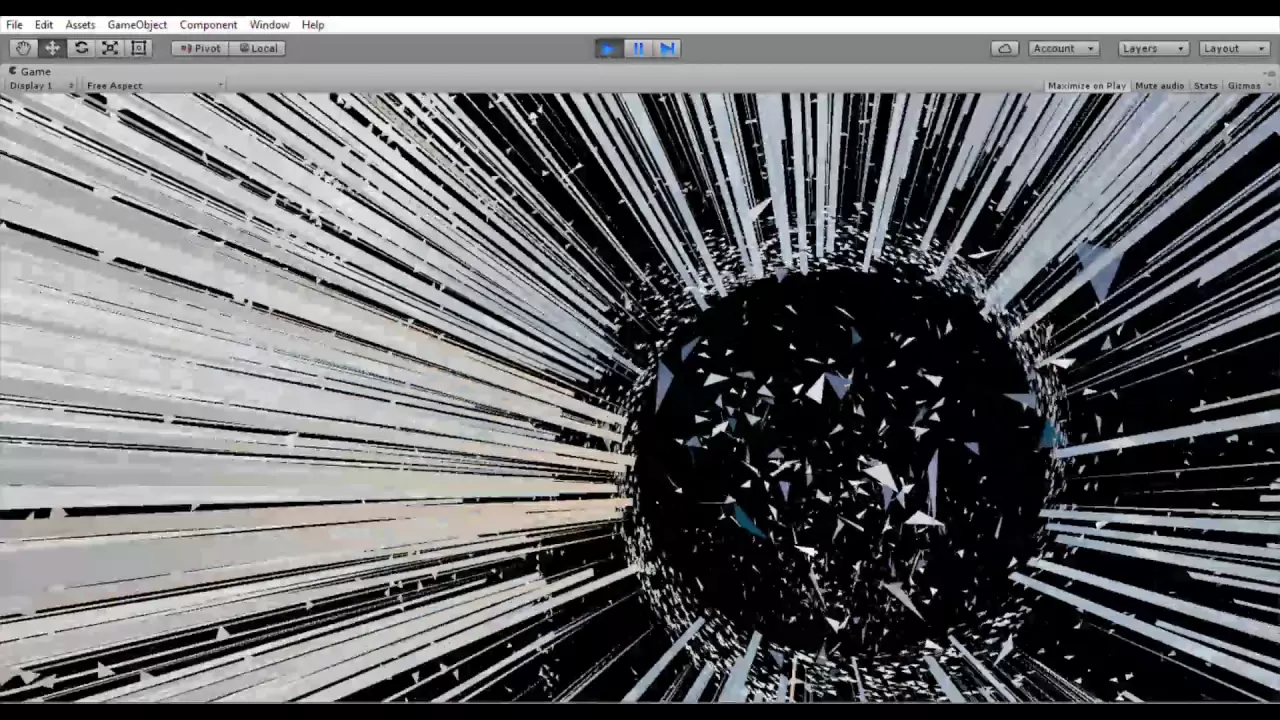Open the Free Aspect dropdown

155,86
